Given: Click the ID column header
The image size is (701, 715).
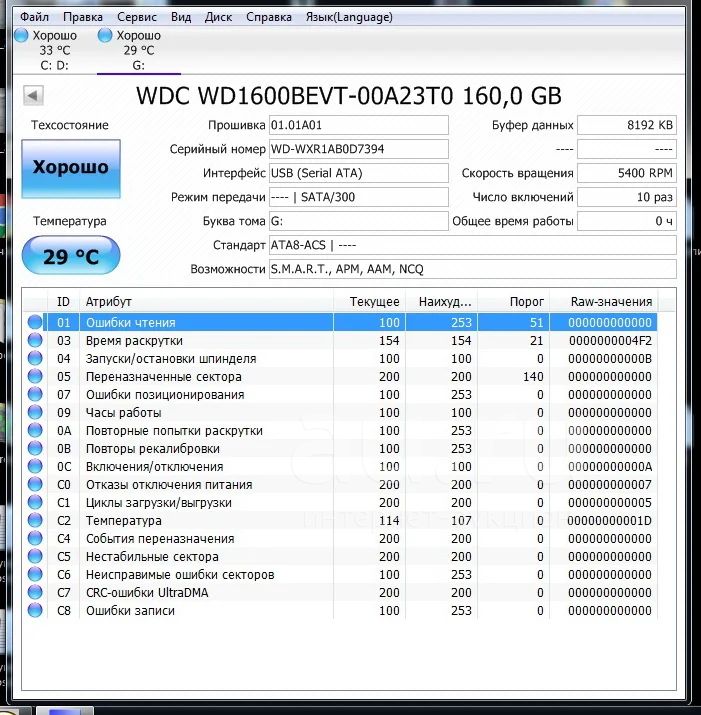Looking at the screenshot, I should pos(63,301).
